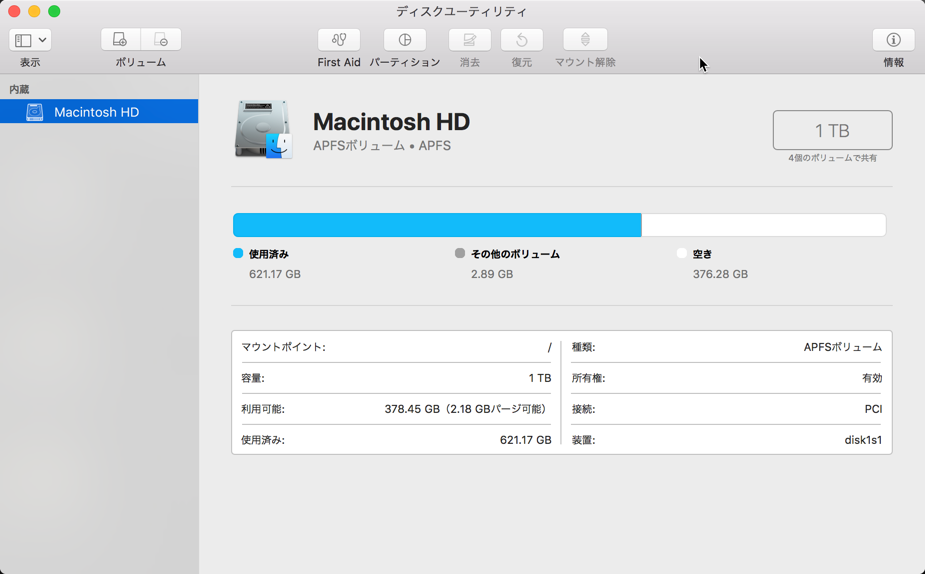Click the APFSボリューム • APFS subtitle
925x574 pixels.
point(382,146)
